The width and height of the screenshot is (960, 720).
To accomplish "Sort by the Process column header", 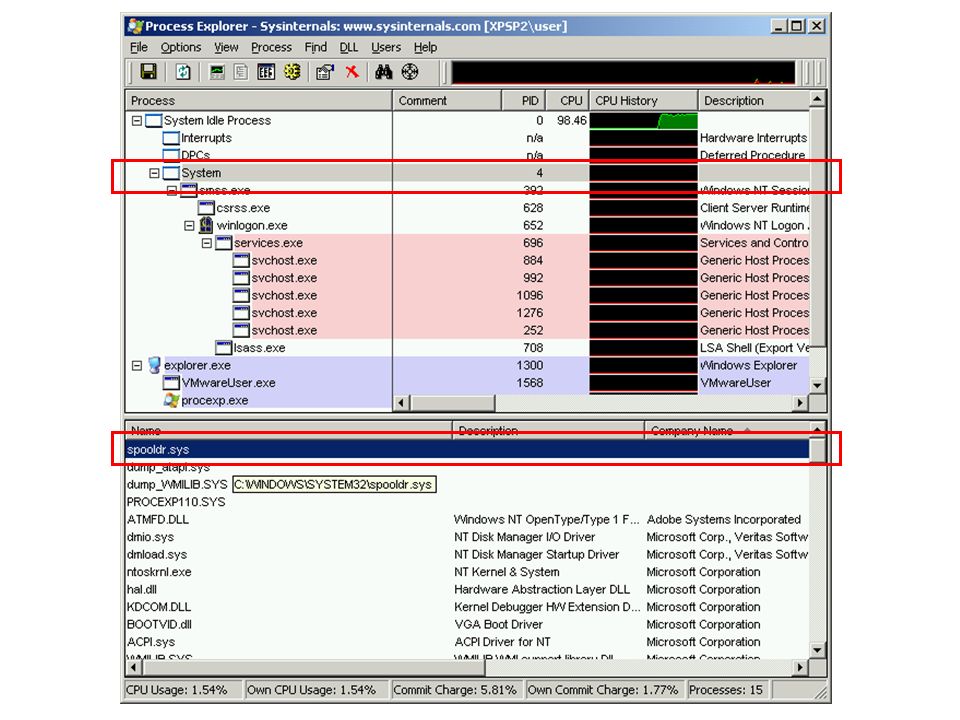I will [x=258, y=100].
